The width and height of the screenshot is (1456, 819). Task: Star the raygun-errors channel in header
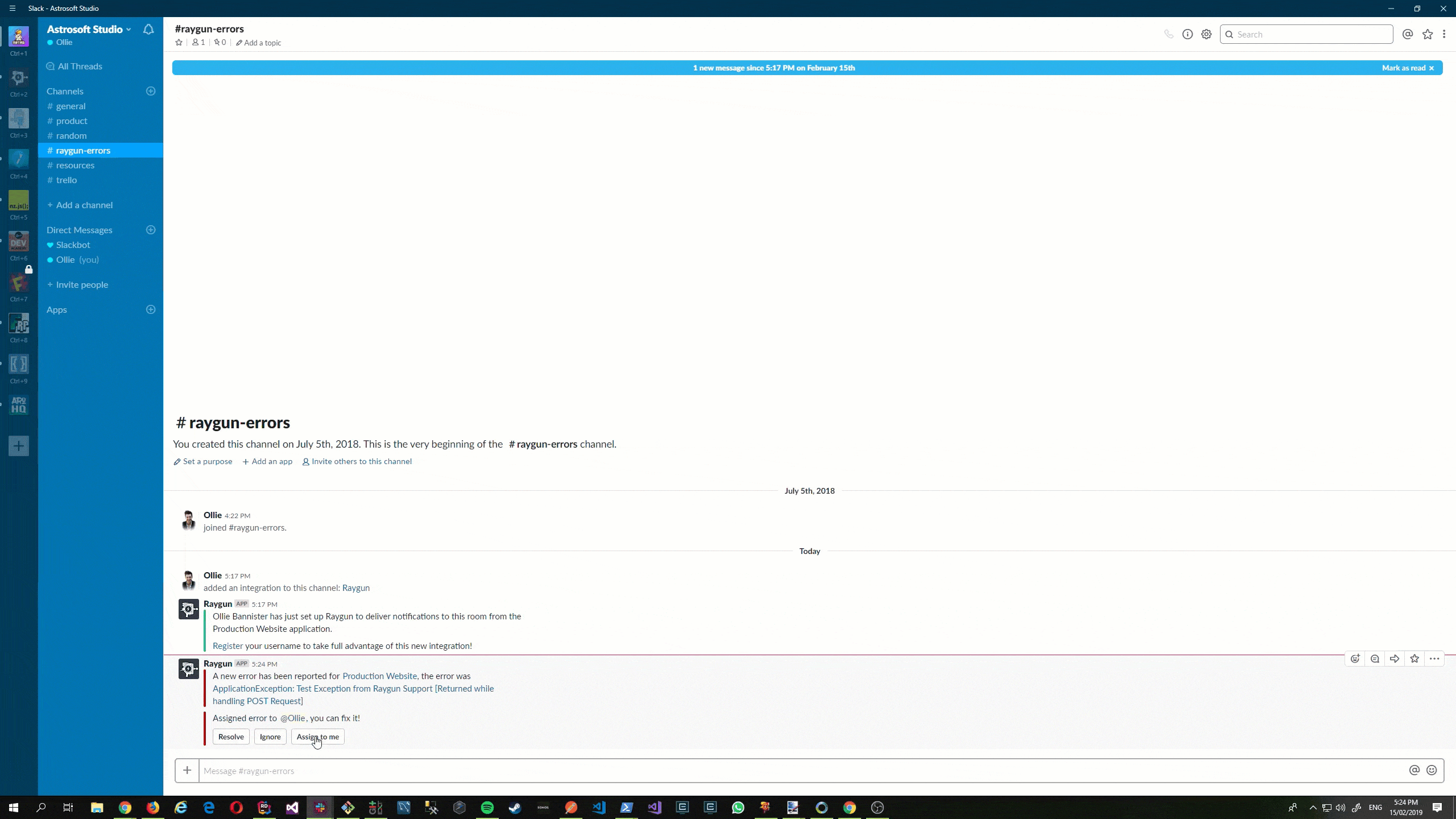click(x=179, y=43)
